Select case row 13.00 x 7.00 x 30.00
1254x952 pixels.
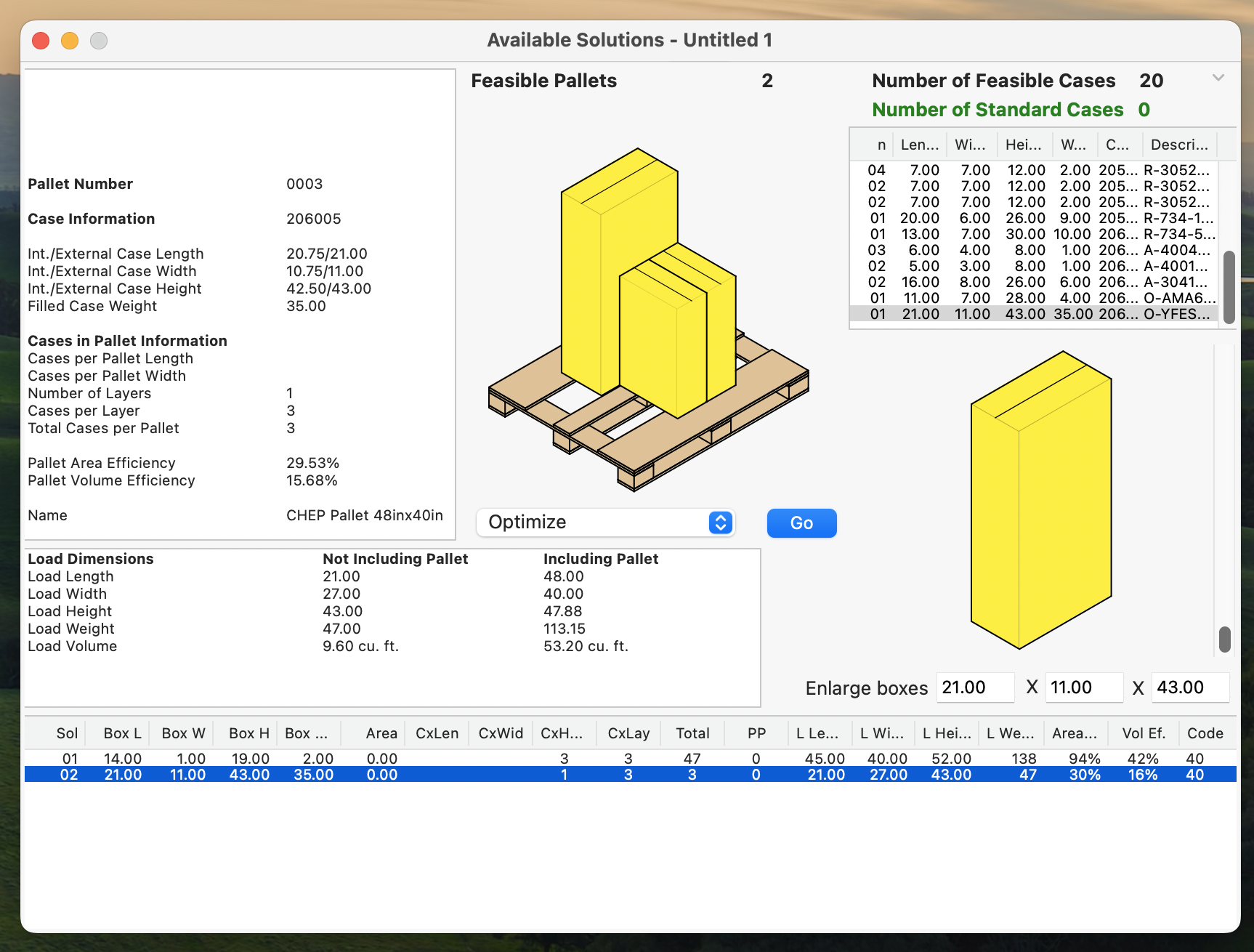[x=1035, y=234]
